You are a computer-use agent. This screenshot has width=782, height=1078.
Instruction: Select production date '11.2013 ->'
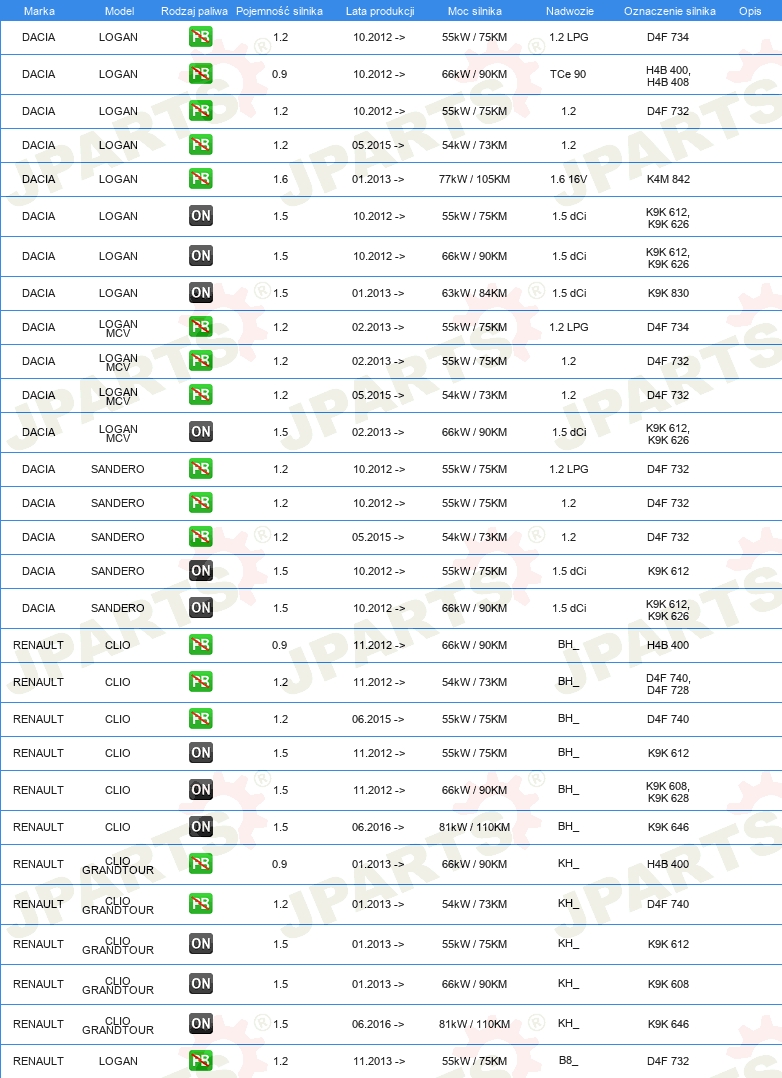(x=378, y=1061)
